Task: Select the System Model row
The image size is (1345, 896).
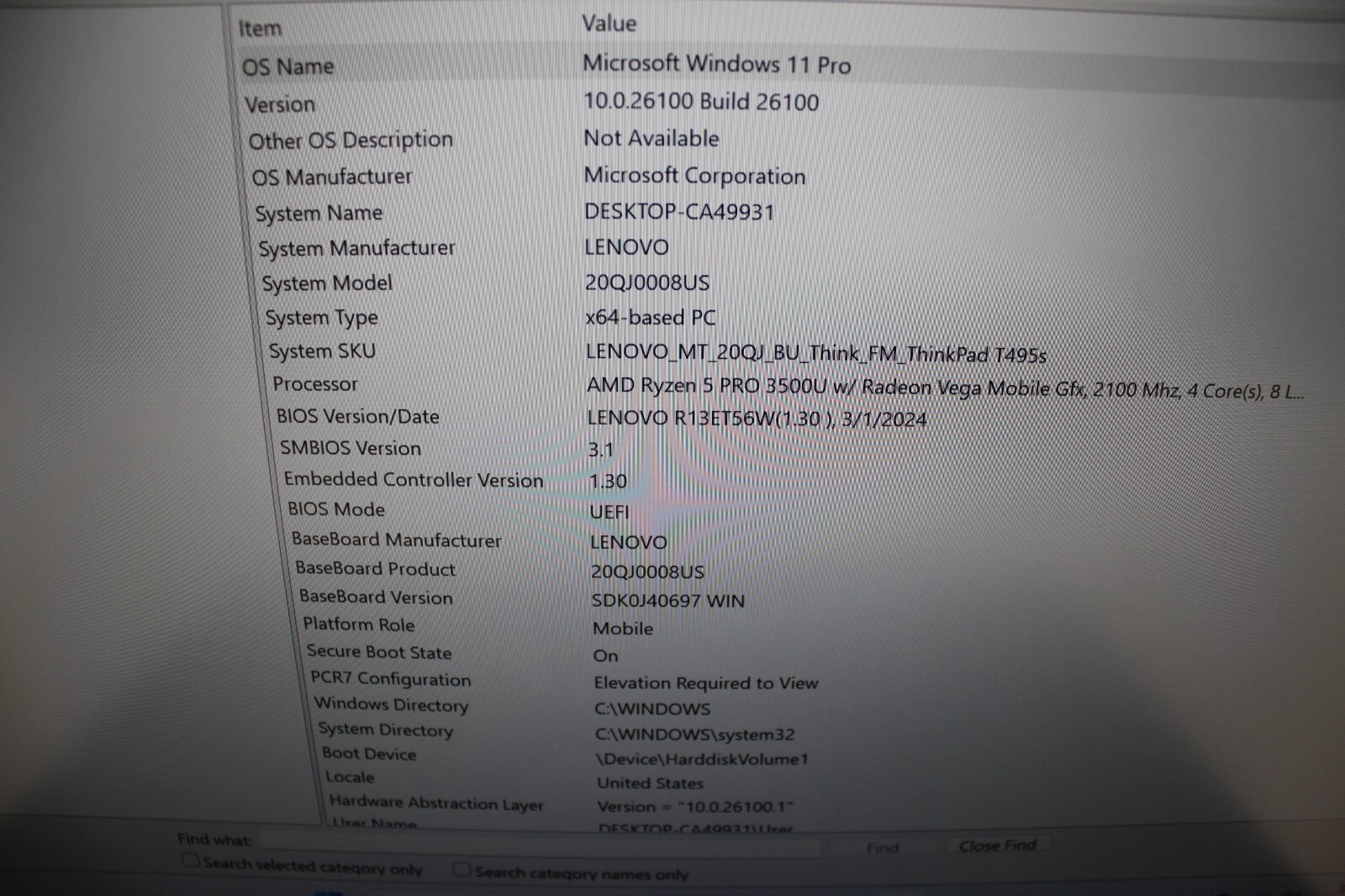Action: click(327, 284)
